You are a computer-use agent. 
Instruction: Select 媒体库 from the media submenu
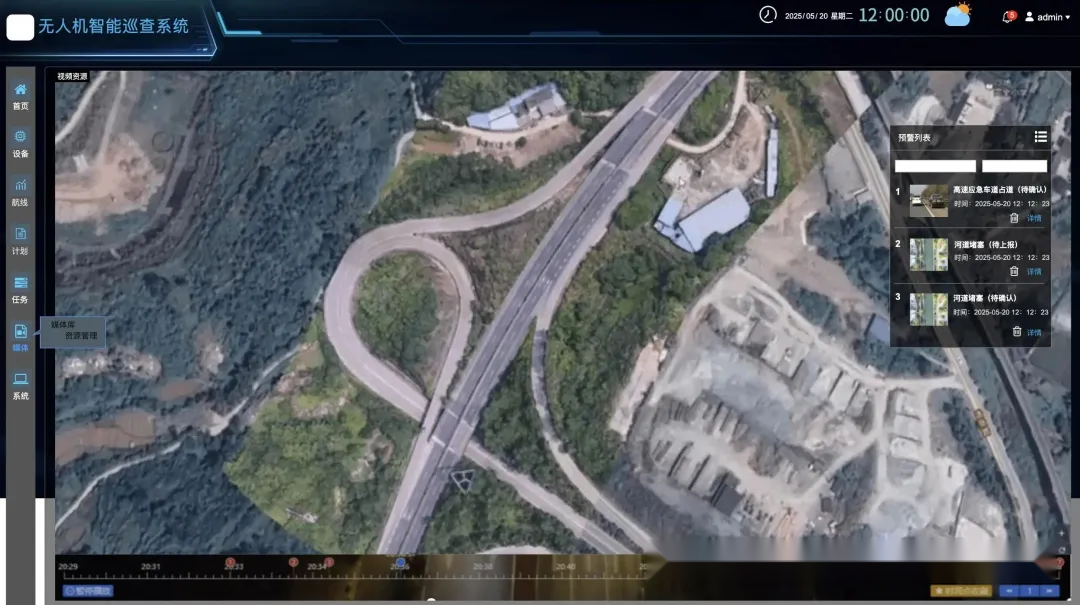click(63, 325)
